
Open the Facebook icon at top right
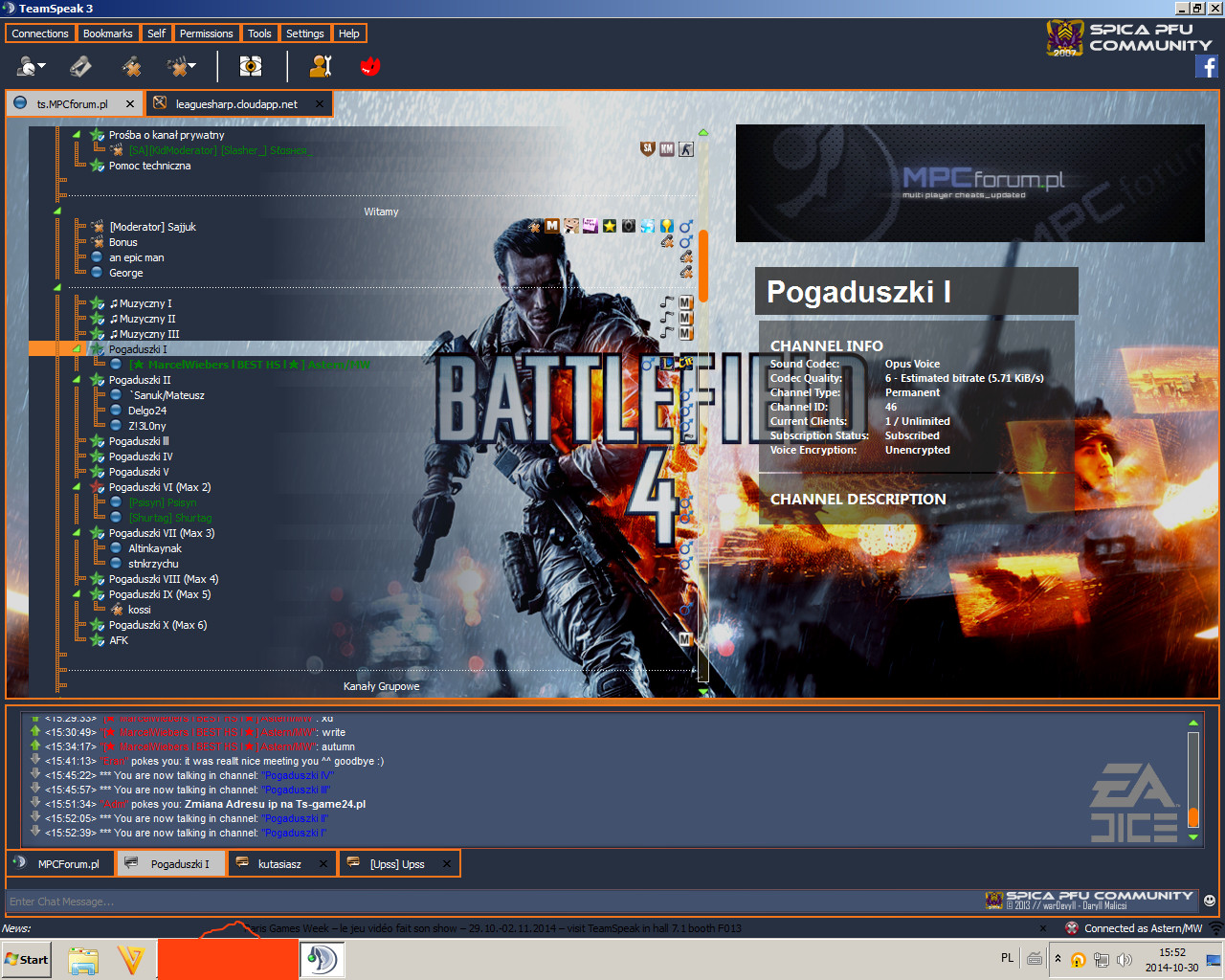tap(1206, 66)
